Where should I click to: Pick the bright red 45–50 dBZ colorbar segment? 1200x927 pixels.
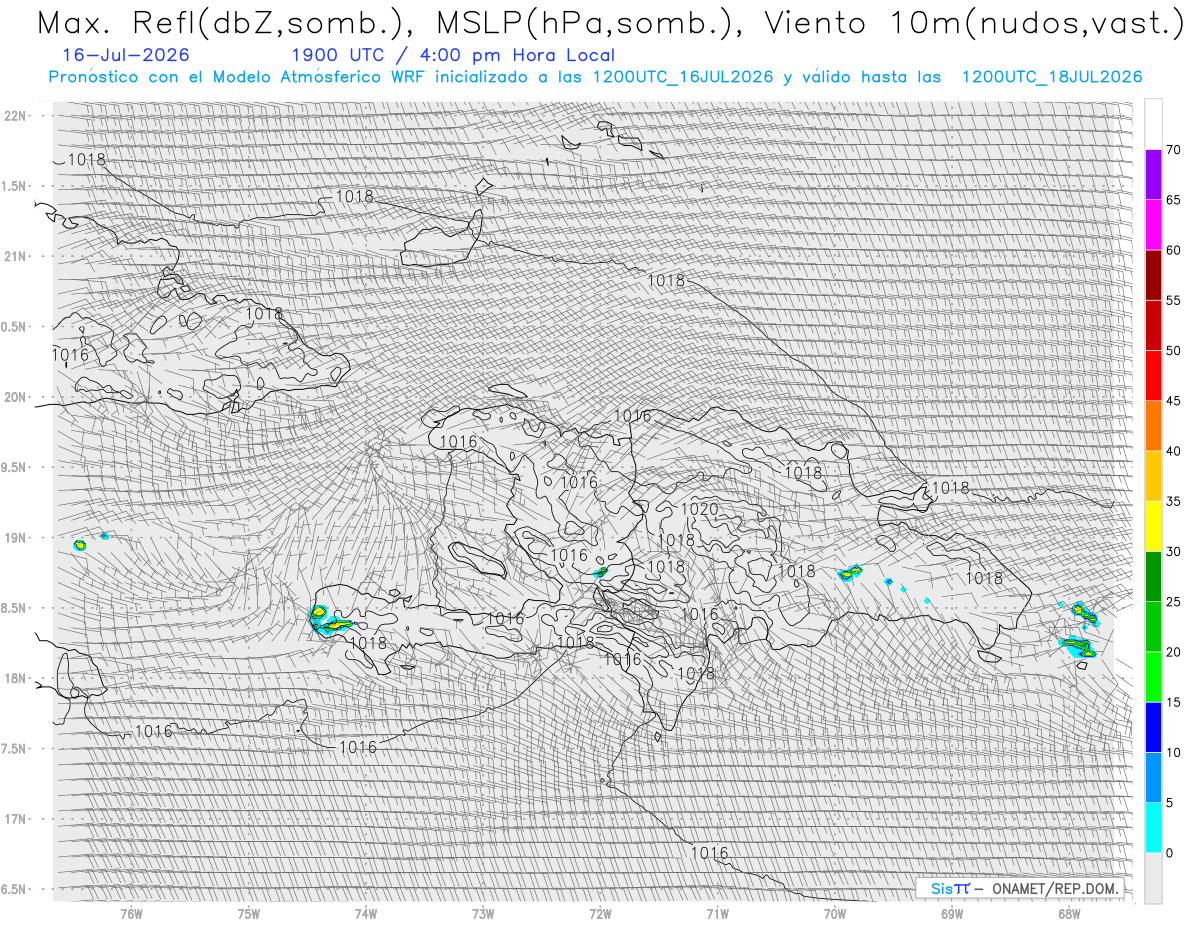tap(1153, 376)
